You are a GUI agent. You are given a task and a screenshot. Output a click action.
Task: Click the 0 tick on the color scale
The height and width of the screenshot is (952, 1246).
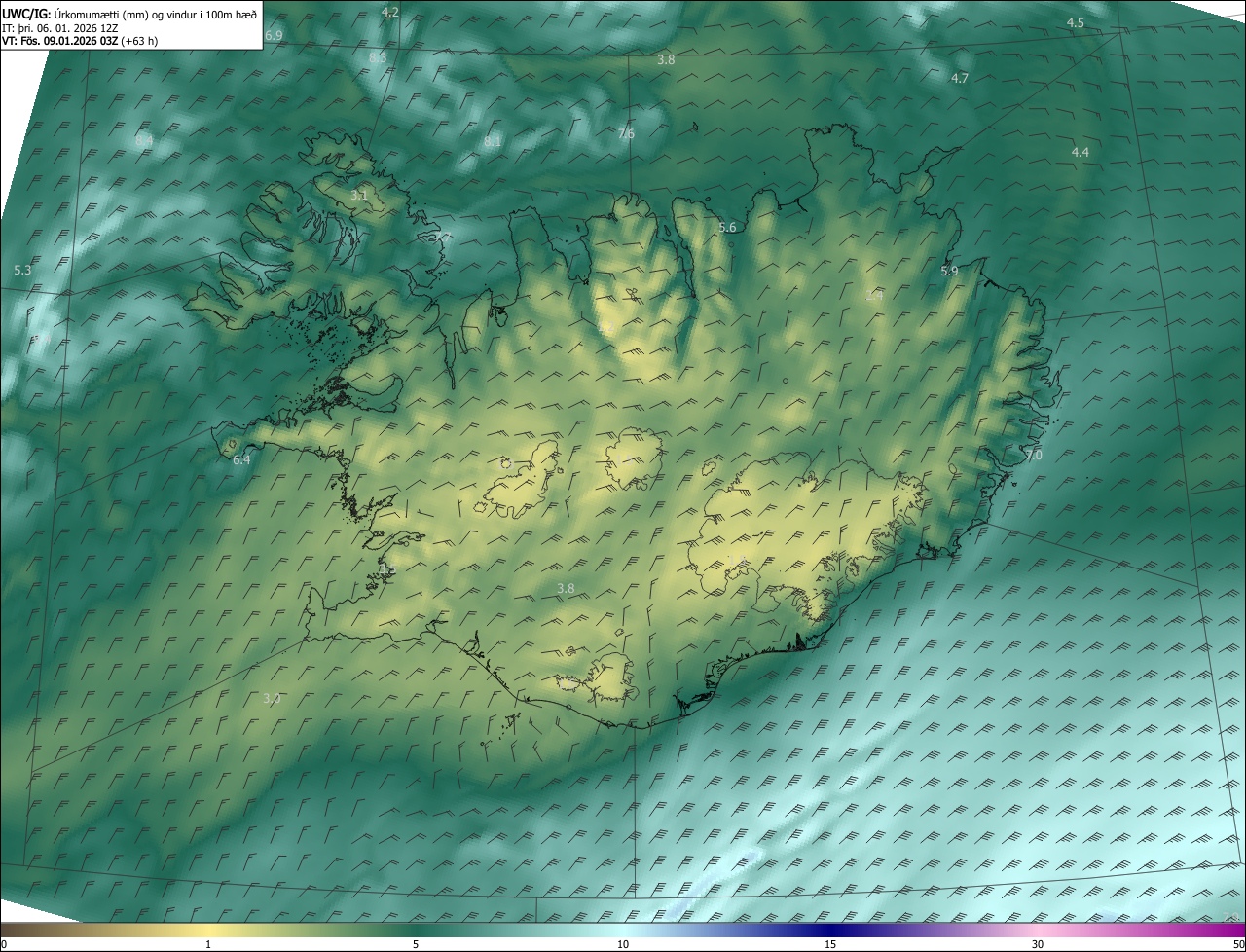(3, 945)
